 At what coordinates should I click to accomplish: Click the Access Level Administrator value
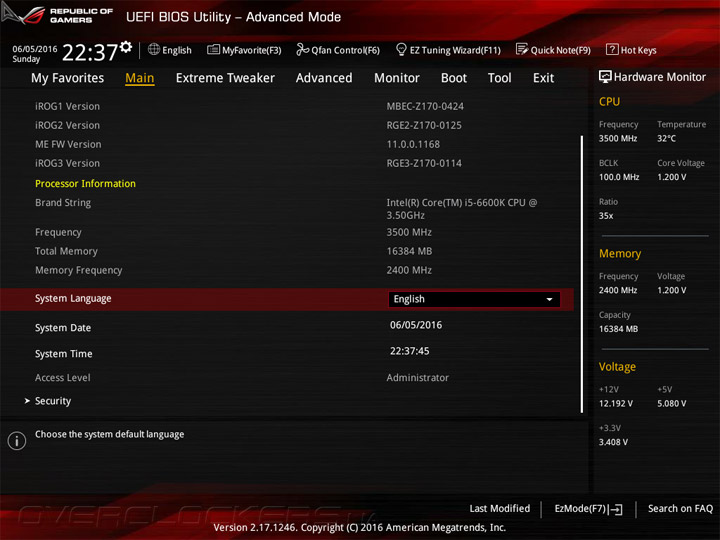[x=417, y=378]
